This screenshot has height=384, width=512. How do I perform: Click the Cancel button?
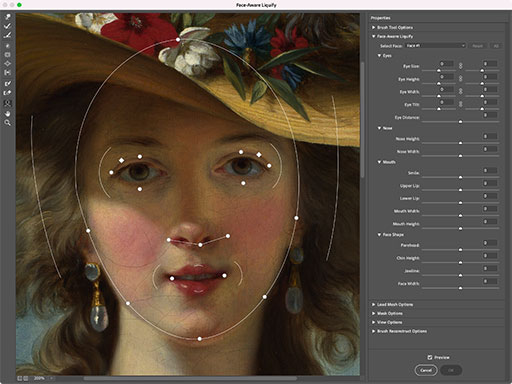pyautogui.click(x=426, y=370)
